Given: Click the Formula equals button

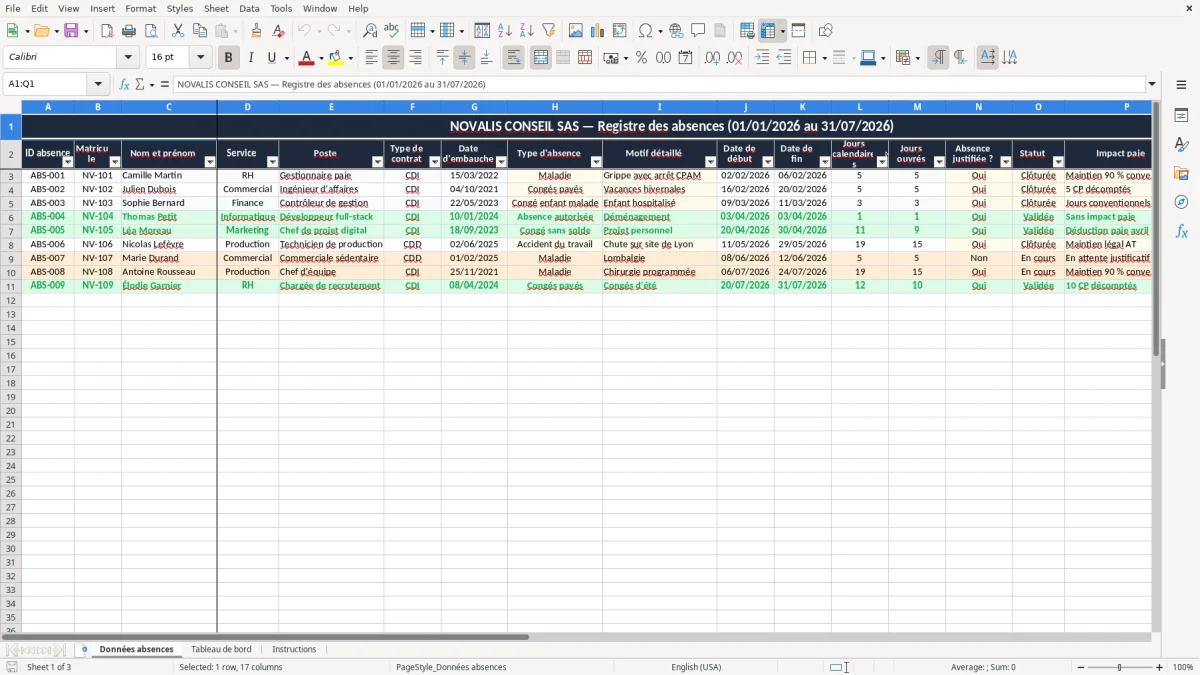Looking at the screenshot, I should pos(164,84).
